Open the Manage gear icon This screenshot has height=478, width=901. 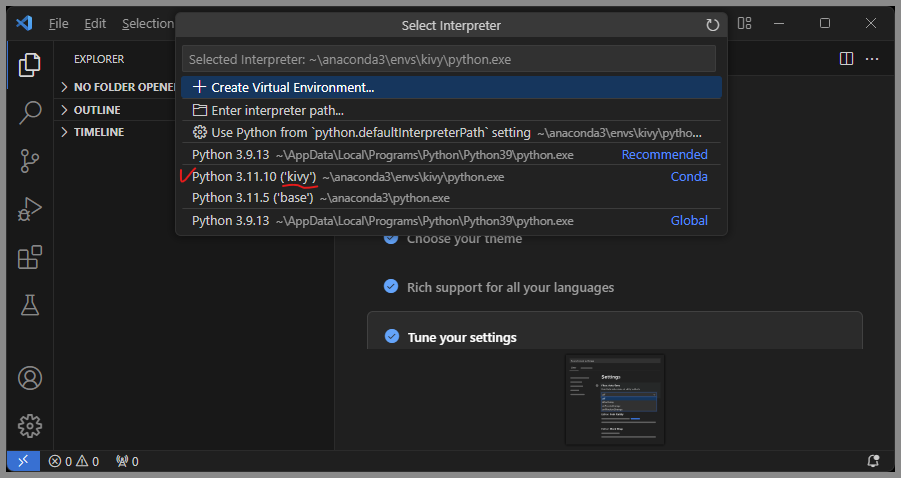coord(30,426)
